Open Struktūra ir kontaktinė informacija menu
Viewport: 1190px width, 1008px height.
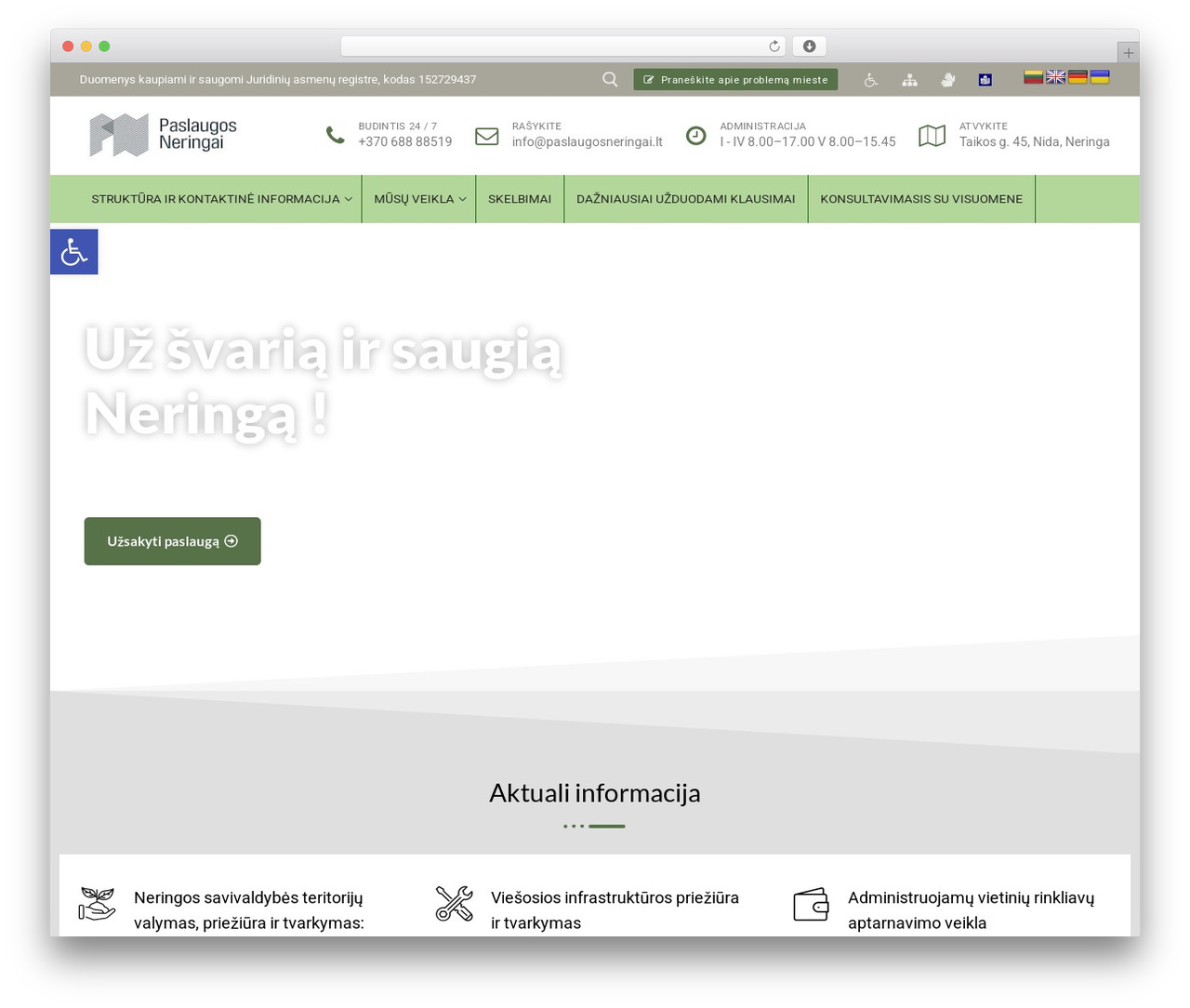point(216,198)
